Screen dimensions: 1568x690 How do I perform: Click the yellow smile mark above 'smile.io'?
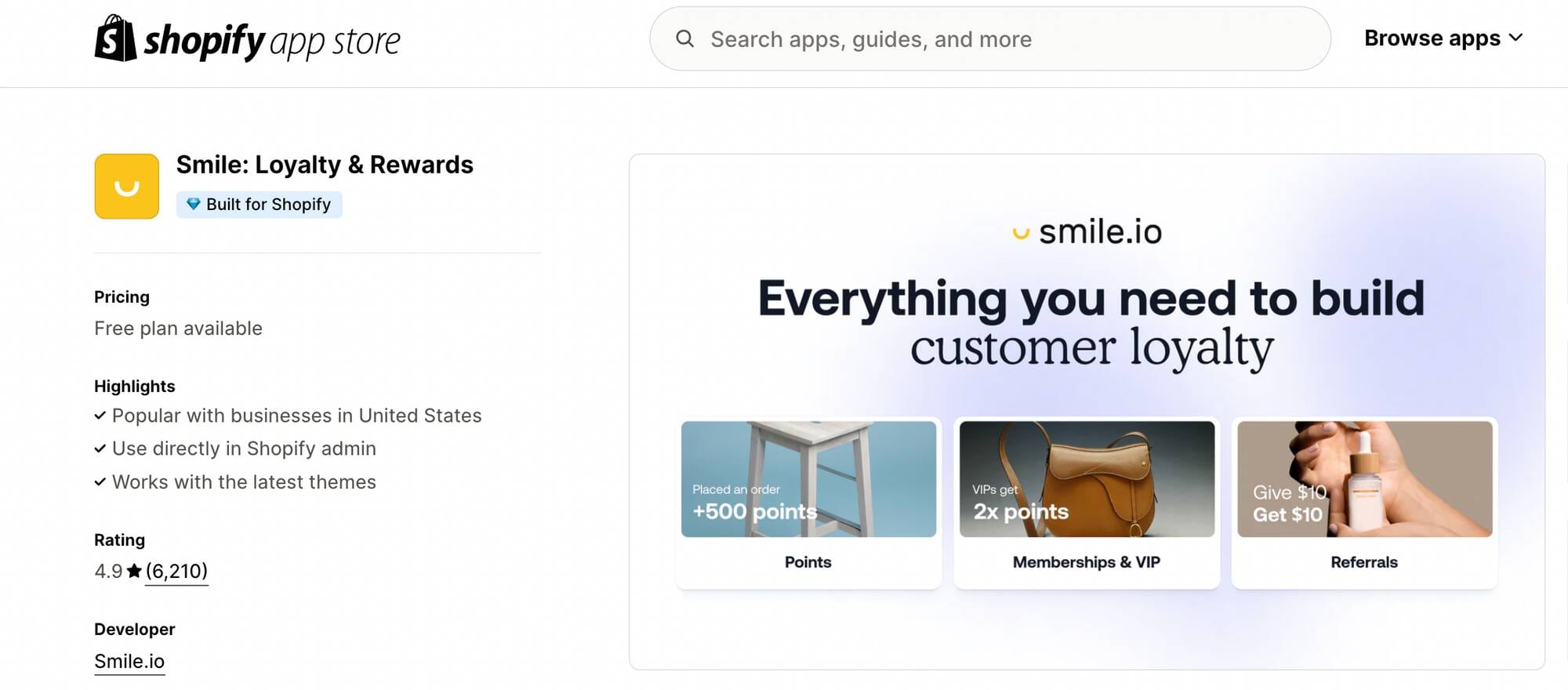click(1021, 232)
